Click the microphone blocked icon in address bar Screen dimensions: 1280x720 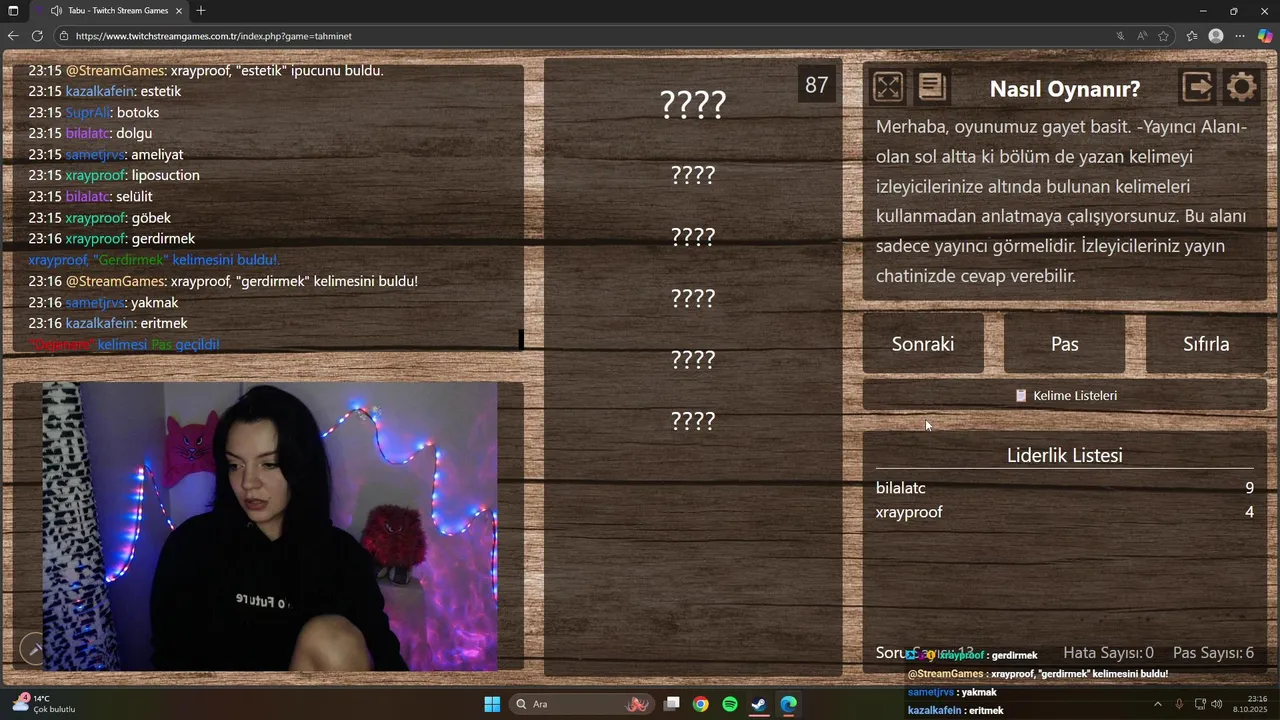click(x=1120, y=36)
